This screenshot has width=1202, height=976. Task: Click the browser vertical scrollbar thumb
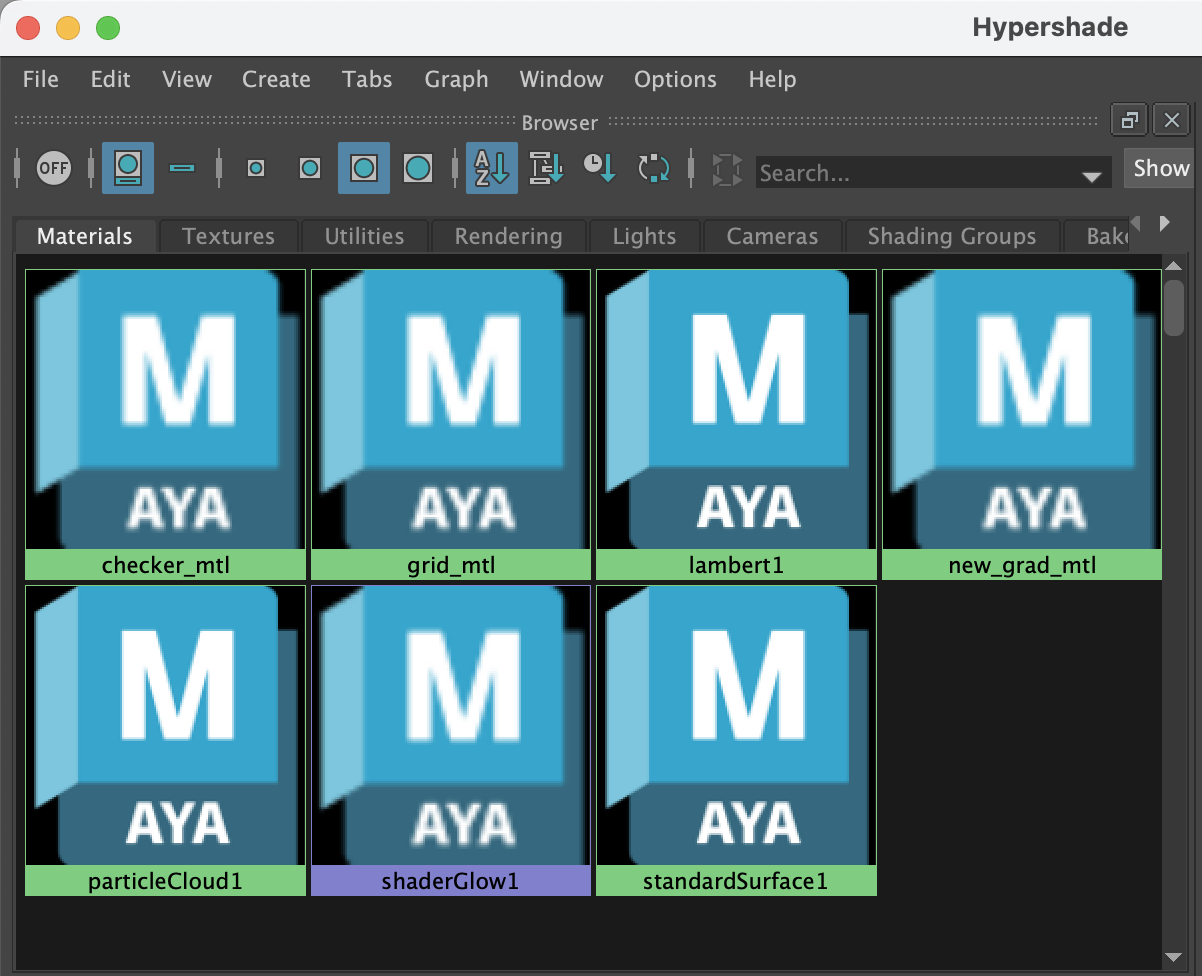click(x=1174, y=307)
